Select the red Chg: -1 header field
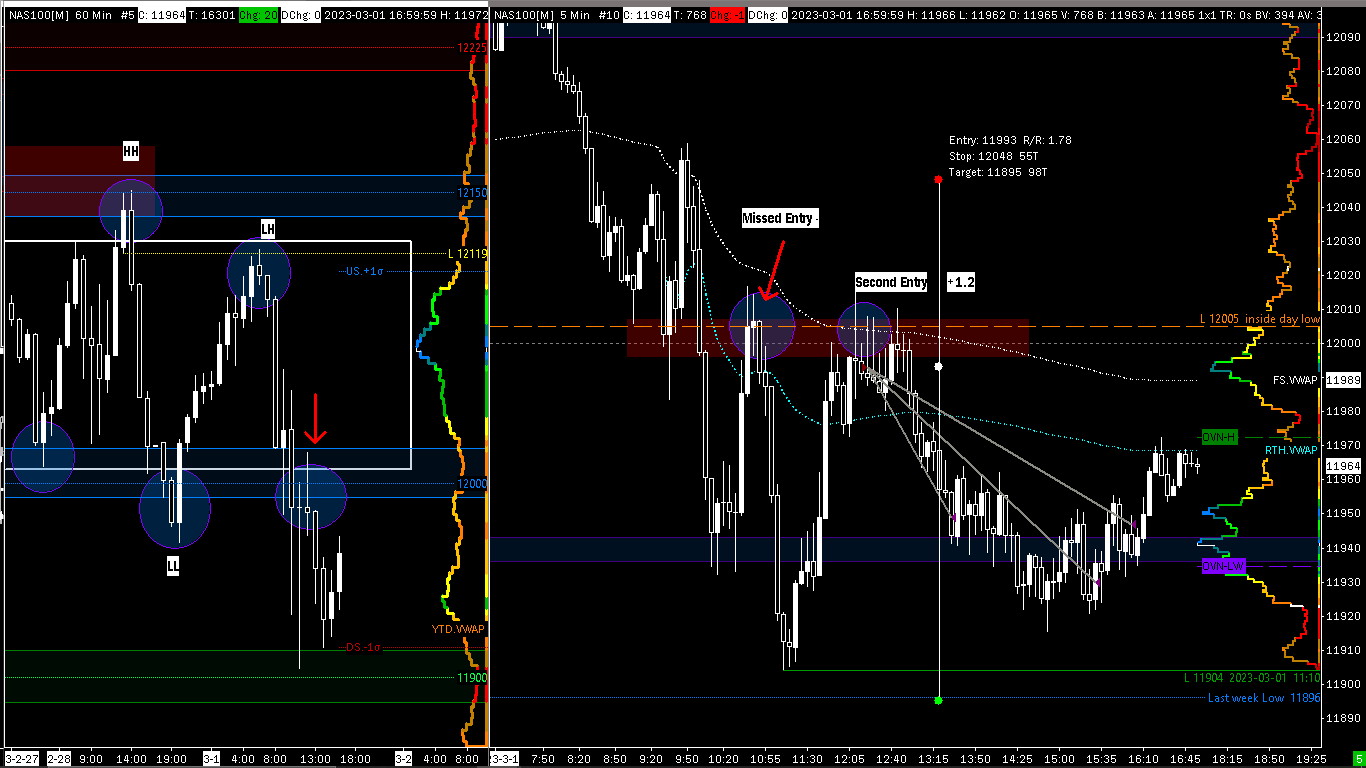 pyautogui.click(x=726, y=16)
